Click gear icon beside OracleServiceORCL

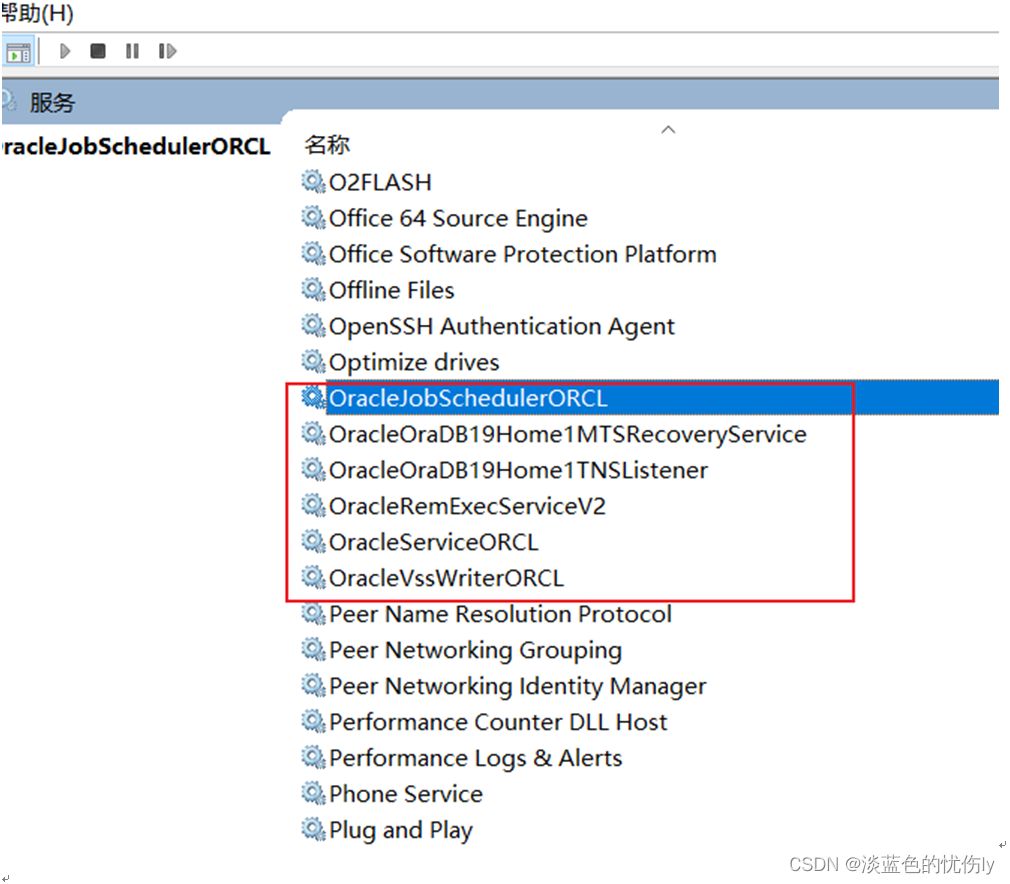pos(314,542)
